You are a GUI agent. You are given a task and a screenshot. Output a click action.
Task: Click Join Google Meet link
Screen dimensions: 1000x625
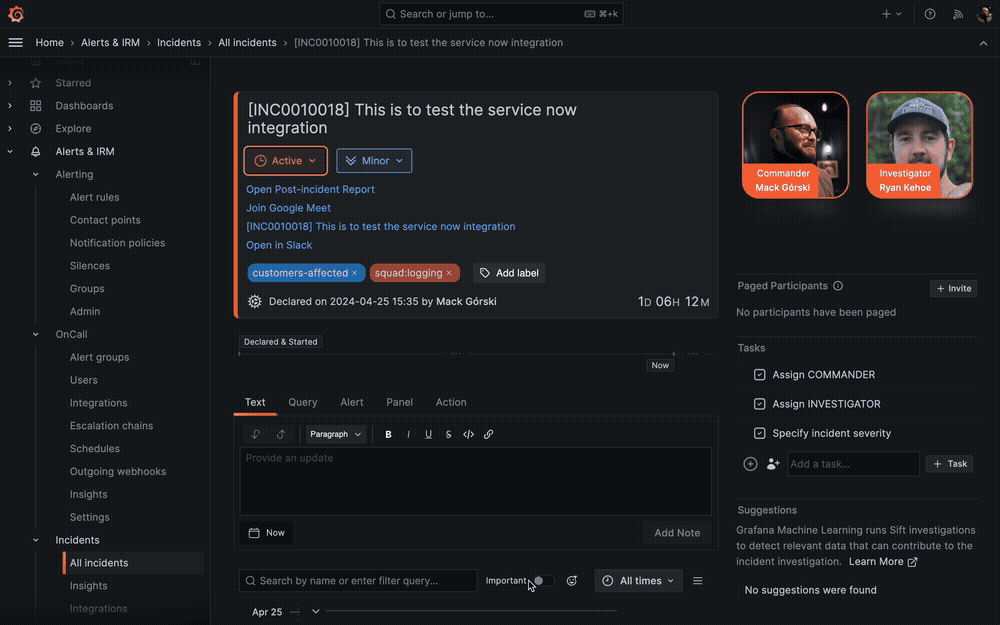tap(288, 208)
